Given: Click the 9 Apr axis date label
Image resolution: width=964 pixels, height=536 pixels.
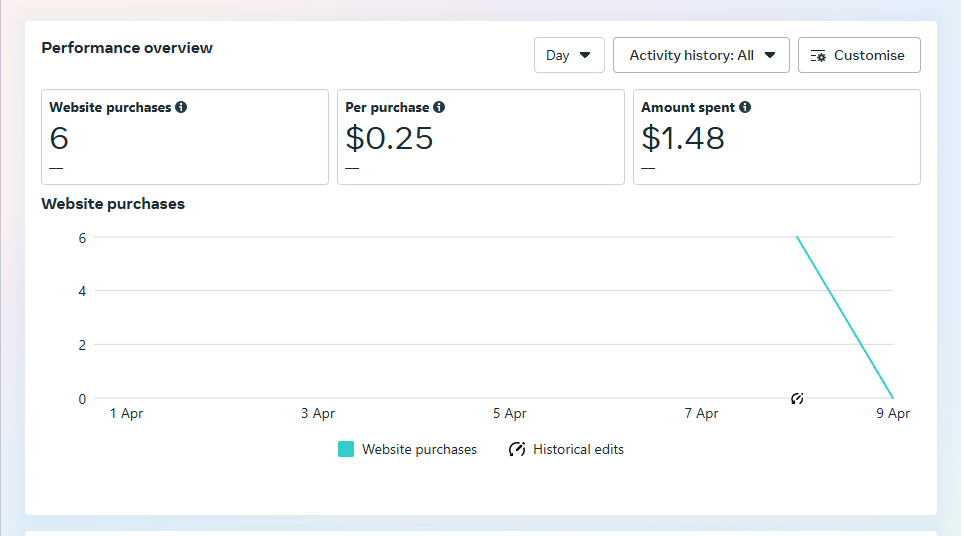Looking at the screenshot, I should coord(893,413).
